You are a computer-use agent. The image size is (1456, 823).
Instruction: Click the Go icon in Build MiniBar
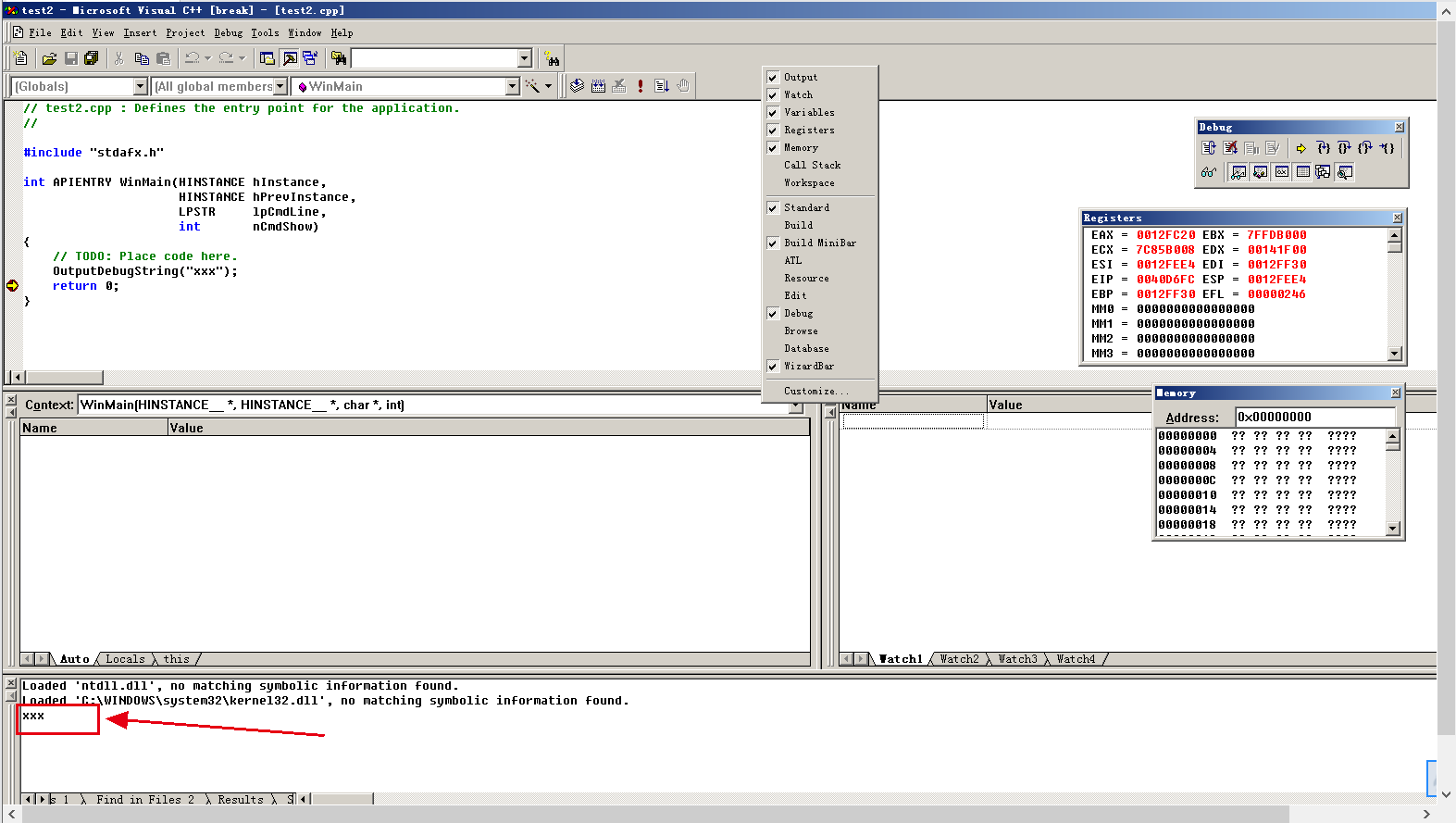[x=661, y=86]
